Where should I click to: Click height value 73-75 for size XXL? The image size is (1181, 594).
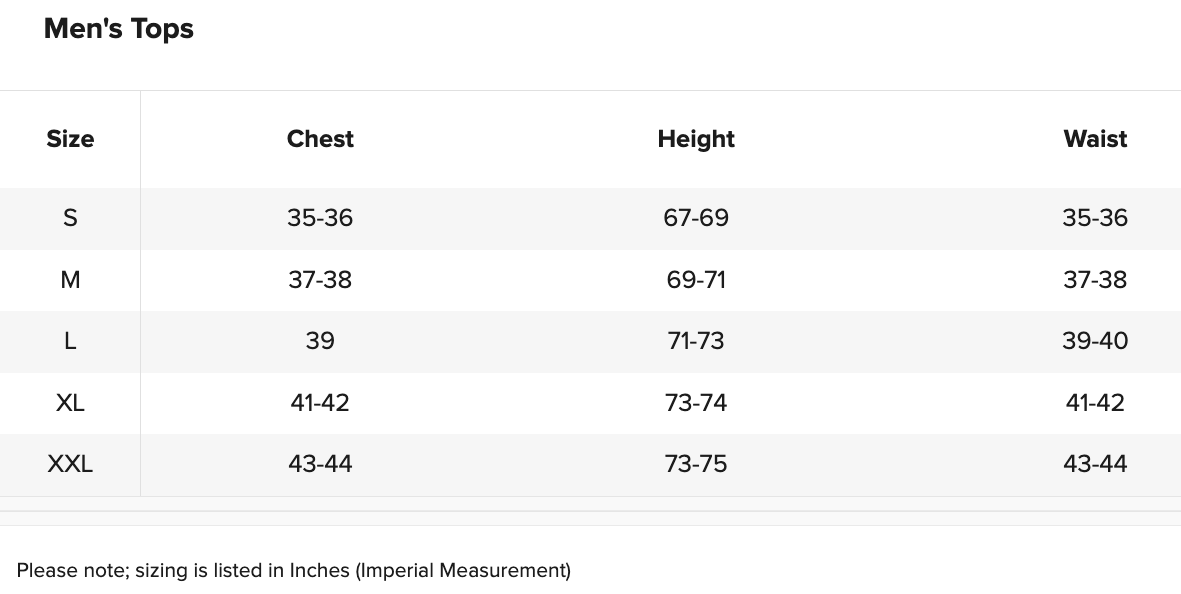(x=696, y=464)
